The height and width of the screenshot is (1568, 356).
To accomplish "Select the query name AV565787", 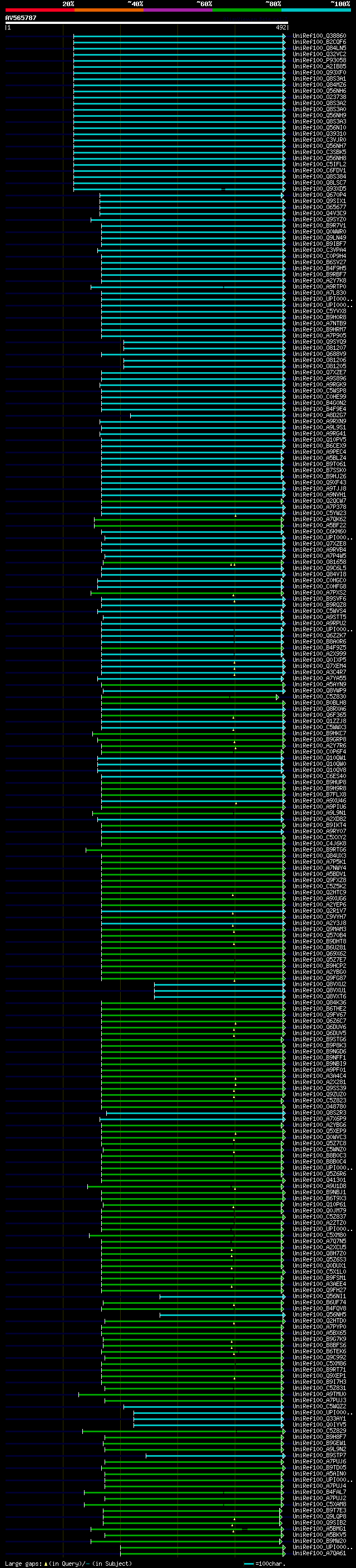I will [x=21, y=18].
